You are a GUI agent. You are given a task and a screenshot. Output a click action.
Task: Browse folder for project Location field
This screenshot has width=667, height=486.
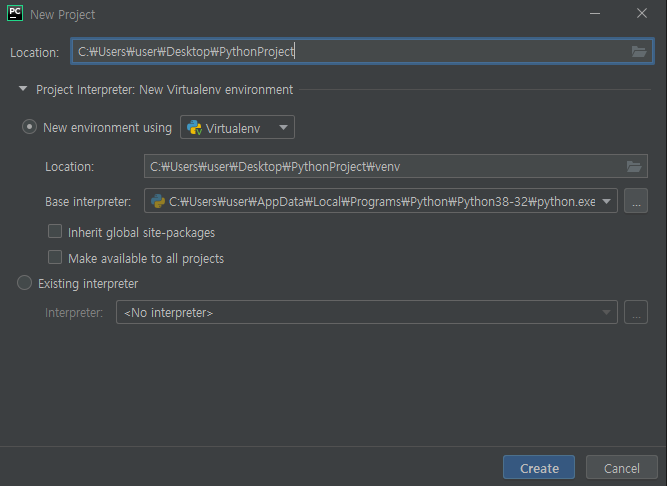639,52
